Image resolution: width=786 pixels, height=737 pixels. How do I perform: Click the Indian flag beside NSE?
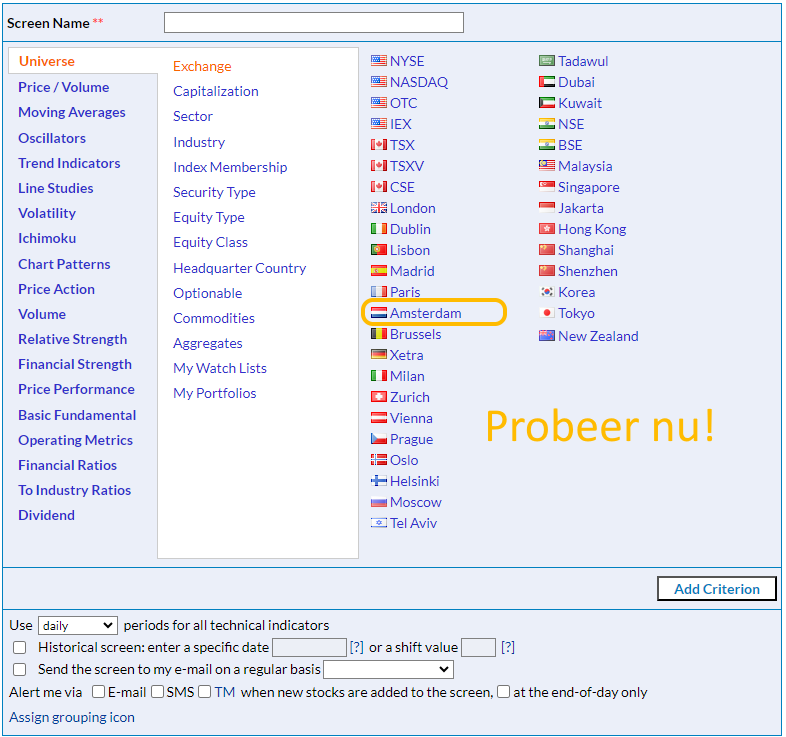pyautogui.click(x=546, y=124)
